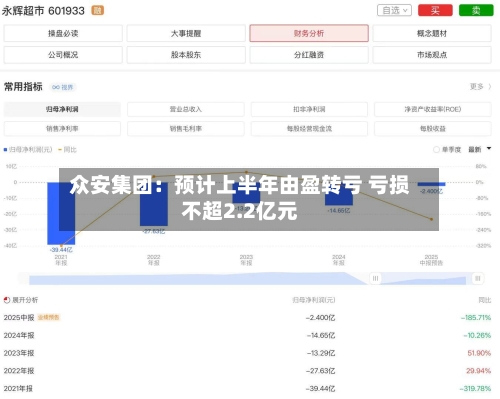Screen dimensions: 500x399
Task: Click the 2025 中报预告 bar labeled -2.400亿
Action: click(431, 184)
